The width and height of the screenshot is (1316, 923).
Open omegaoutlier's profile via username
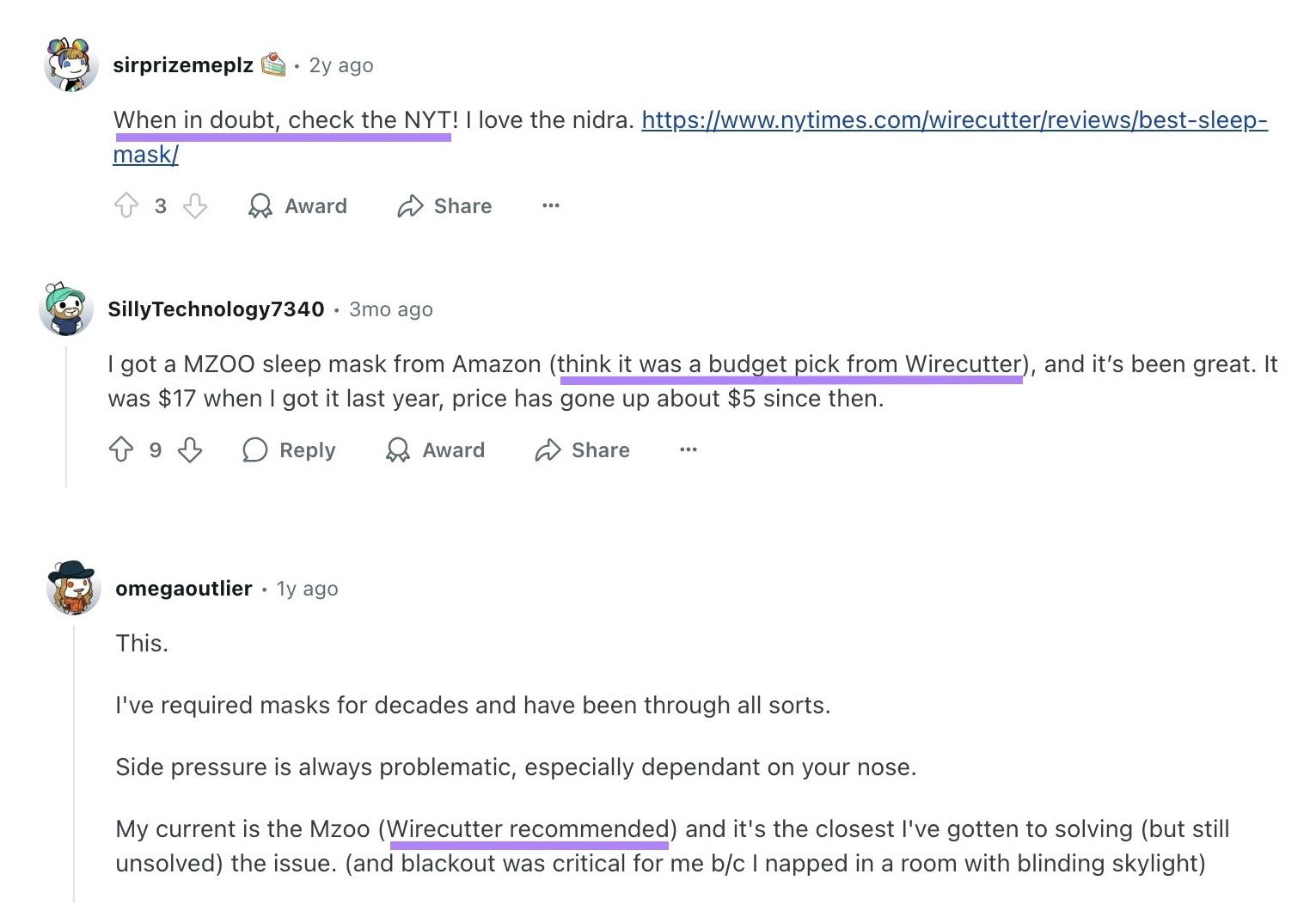point(183,588)
